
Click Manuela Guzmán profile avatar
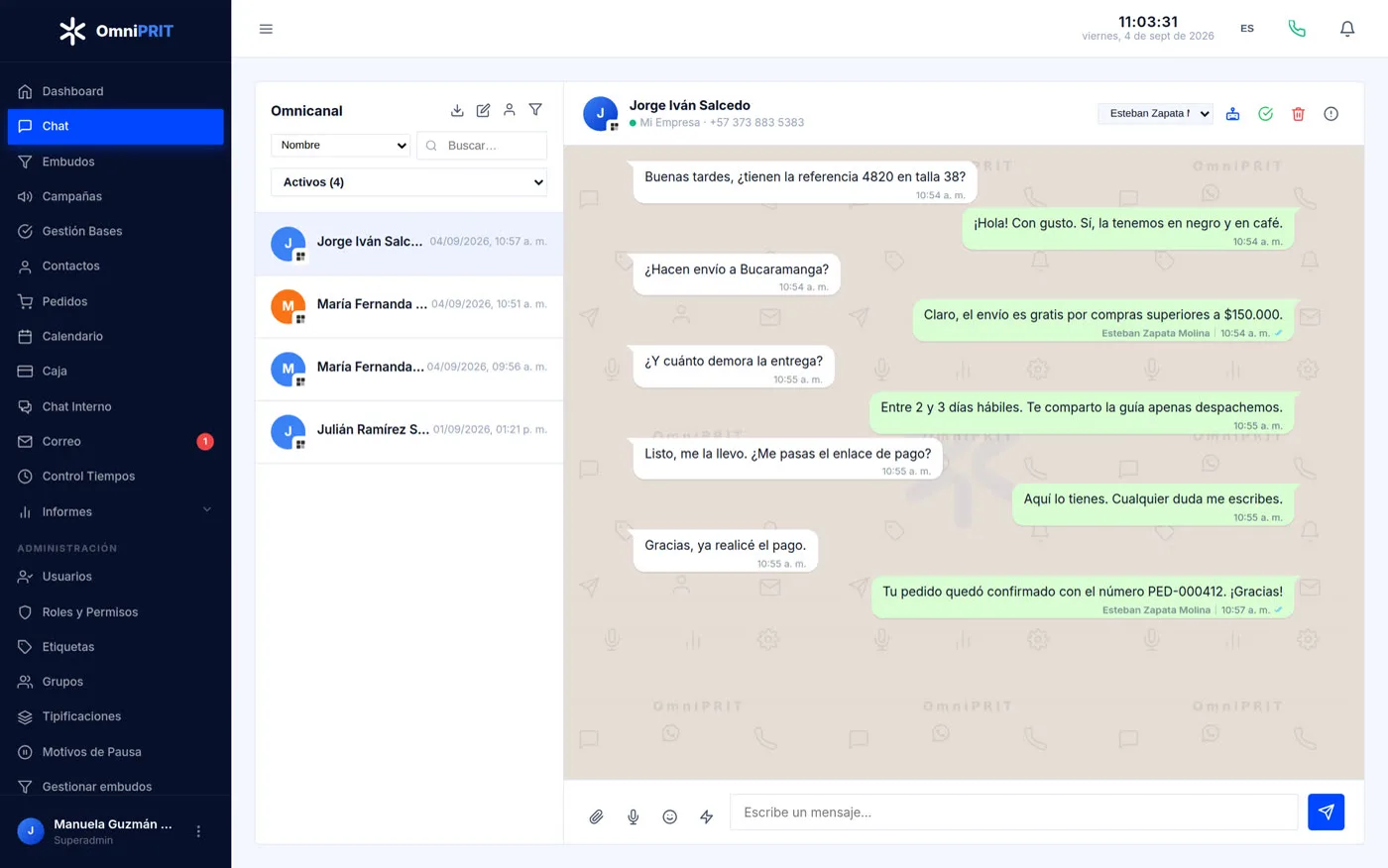point(31,831)
